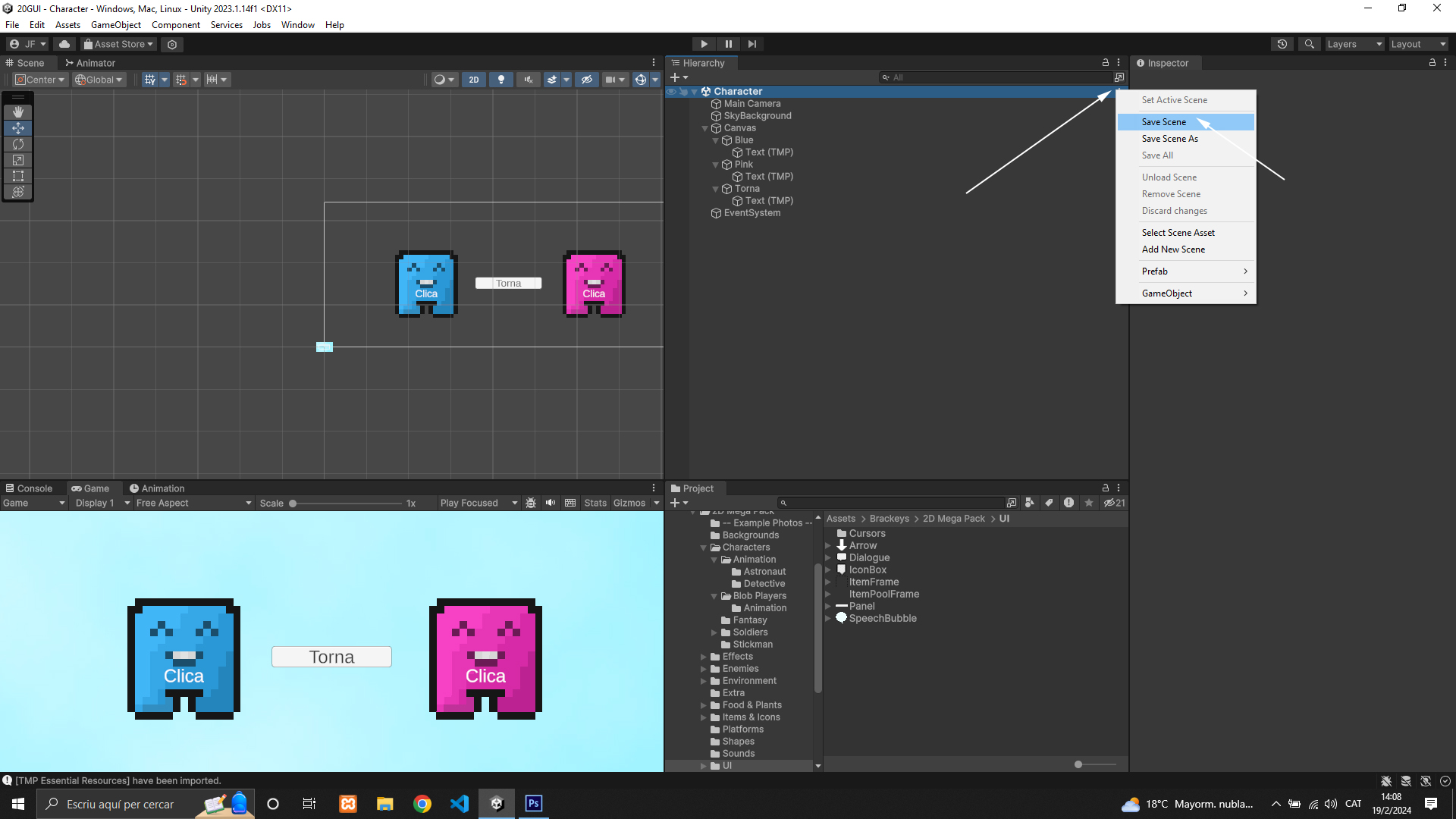
Task: Switch to the Animator tab
Action: click(90, 63)
